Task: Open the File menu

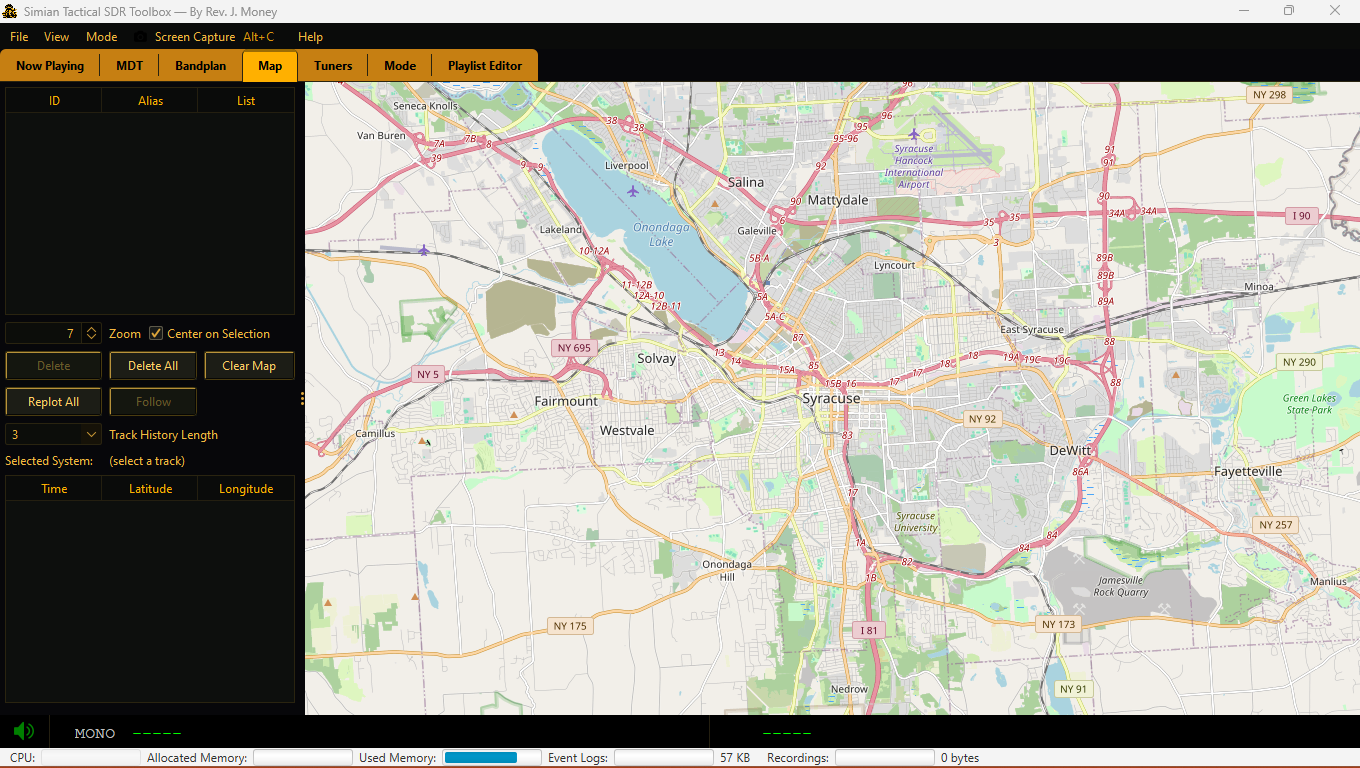Action: (x=19, y=37)
